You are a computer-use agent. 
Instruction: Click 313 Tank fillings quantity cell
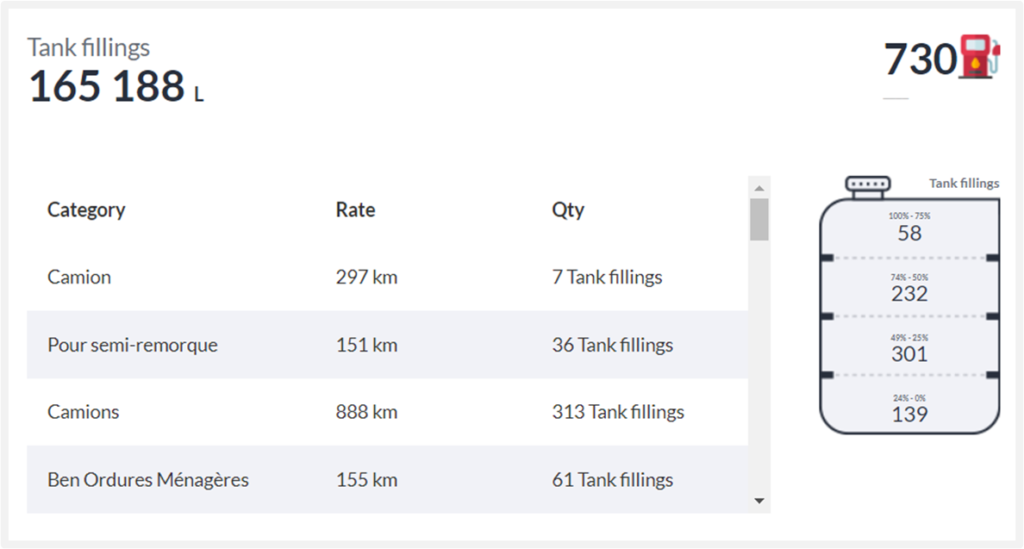coord(618,412)
